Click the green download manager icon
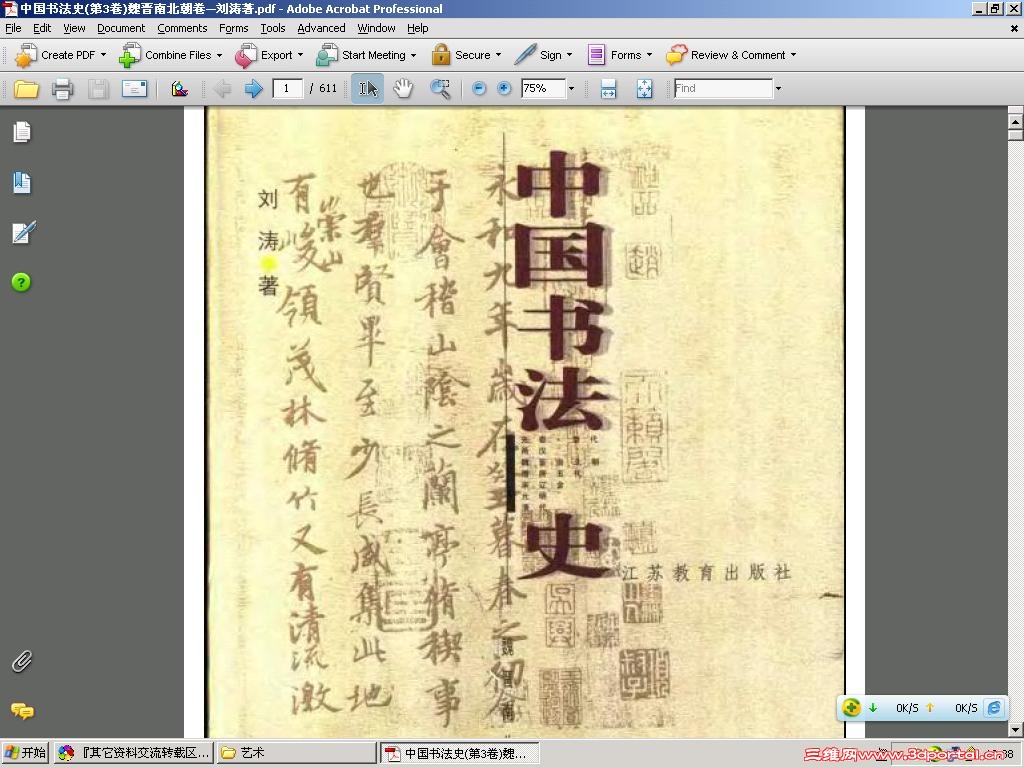The height and width of the screenshot is (768, 1024). click(x=851, y=707)
